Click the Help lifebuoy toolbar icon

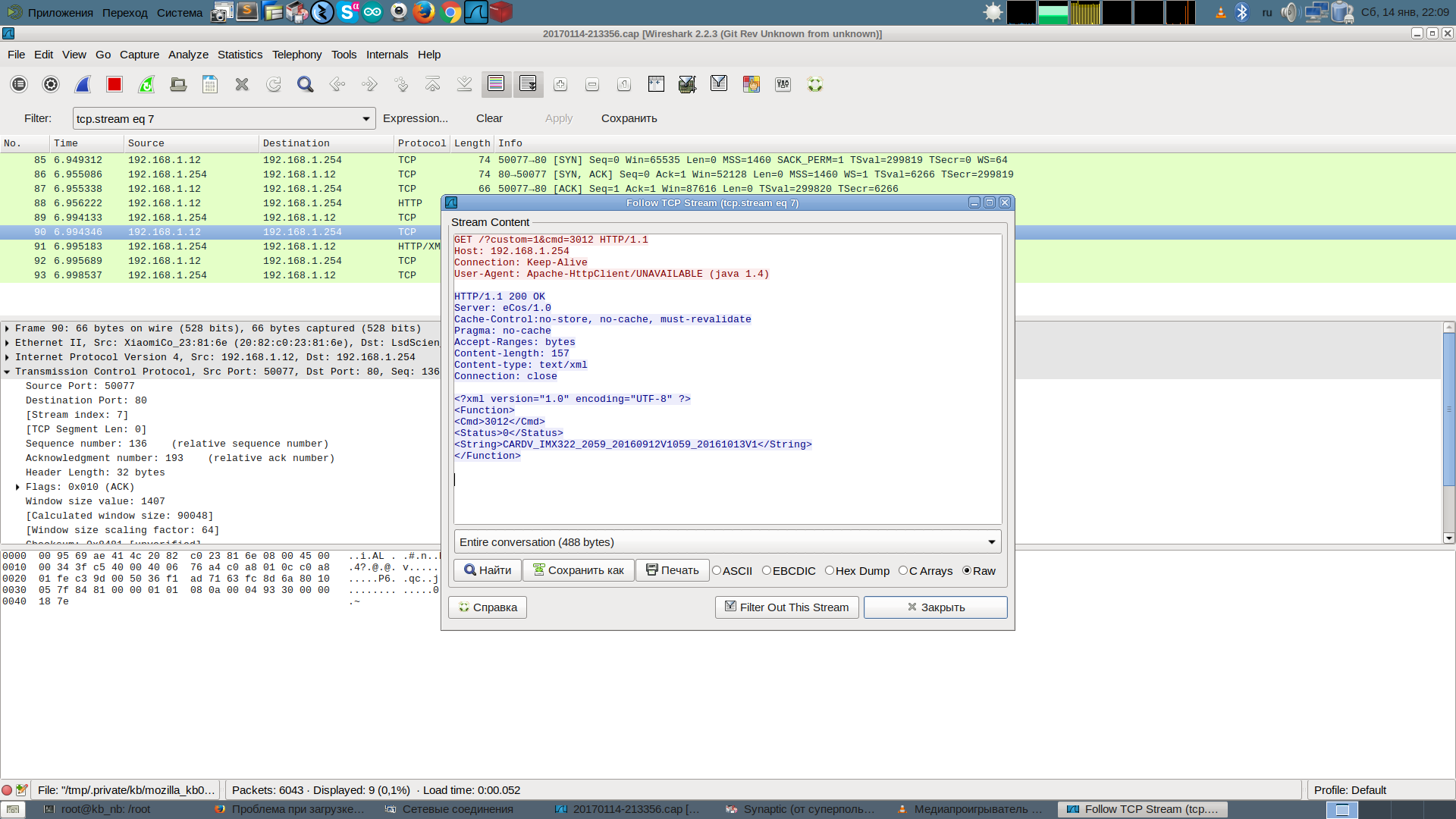[814, 84]
